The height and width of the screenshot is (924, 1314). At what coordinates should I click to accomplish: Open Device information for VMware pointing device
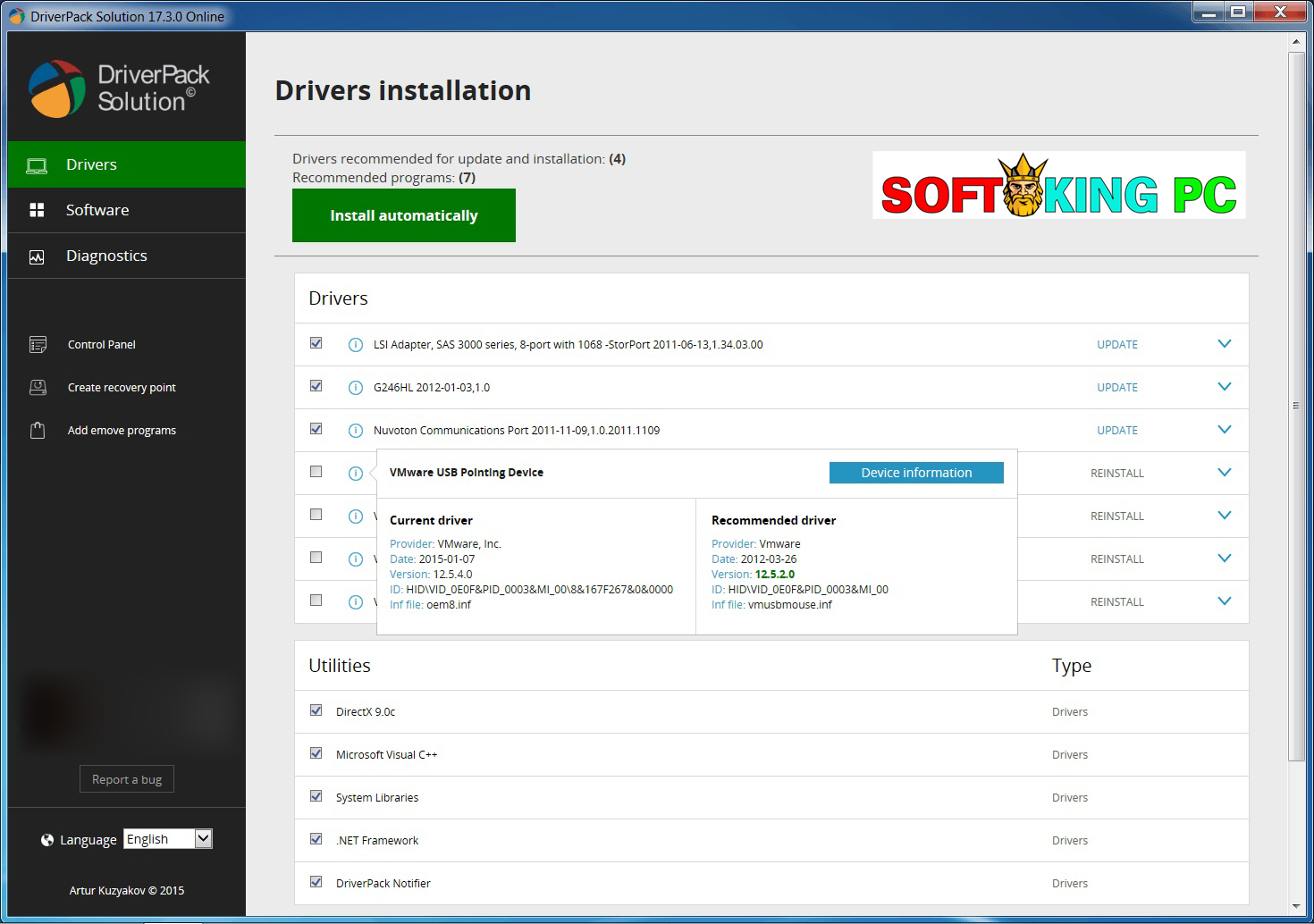pos(916,473)
